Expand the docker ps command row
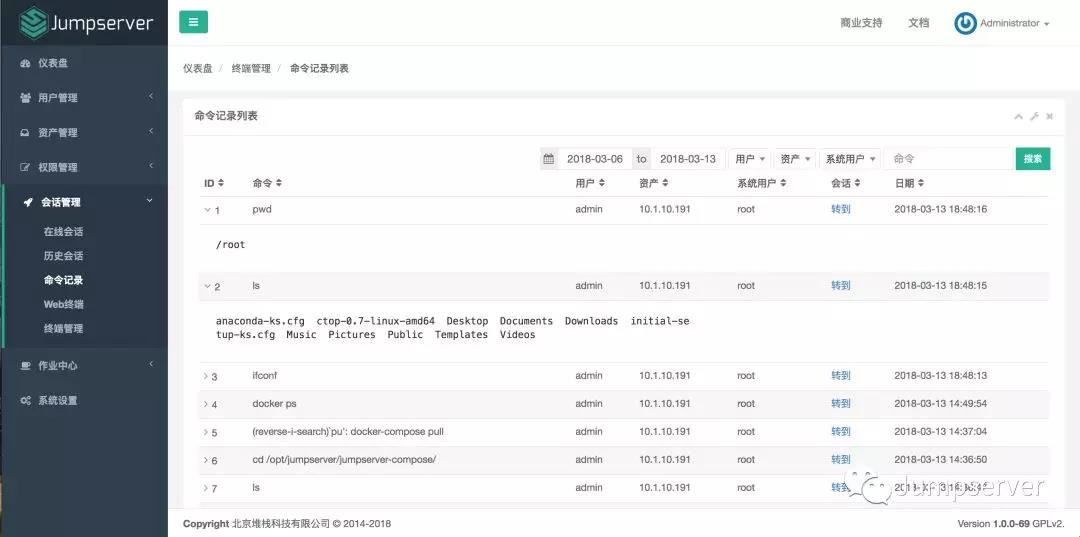The width and height of the screenshot is (1080, 537). pyautogui.click(x=207, y=404)
